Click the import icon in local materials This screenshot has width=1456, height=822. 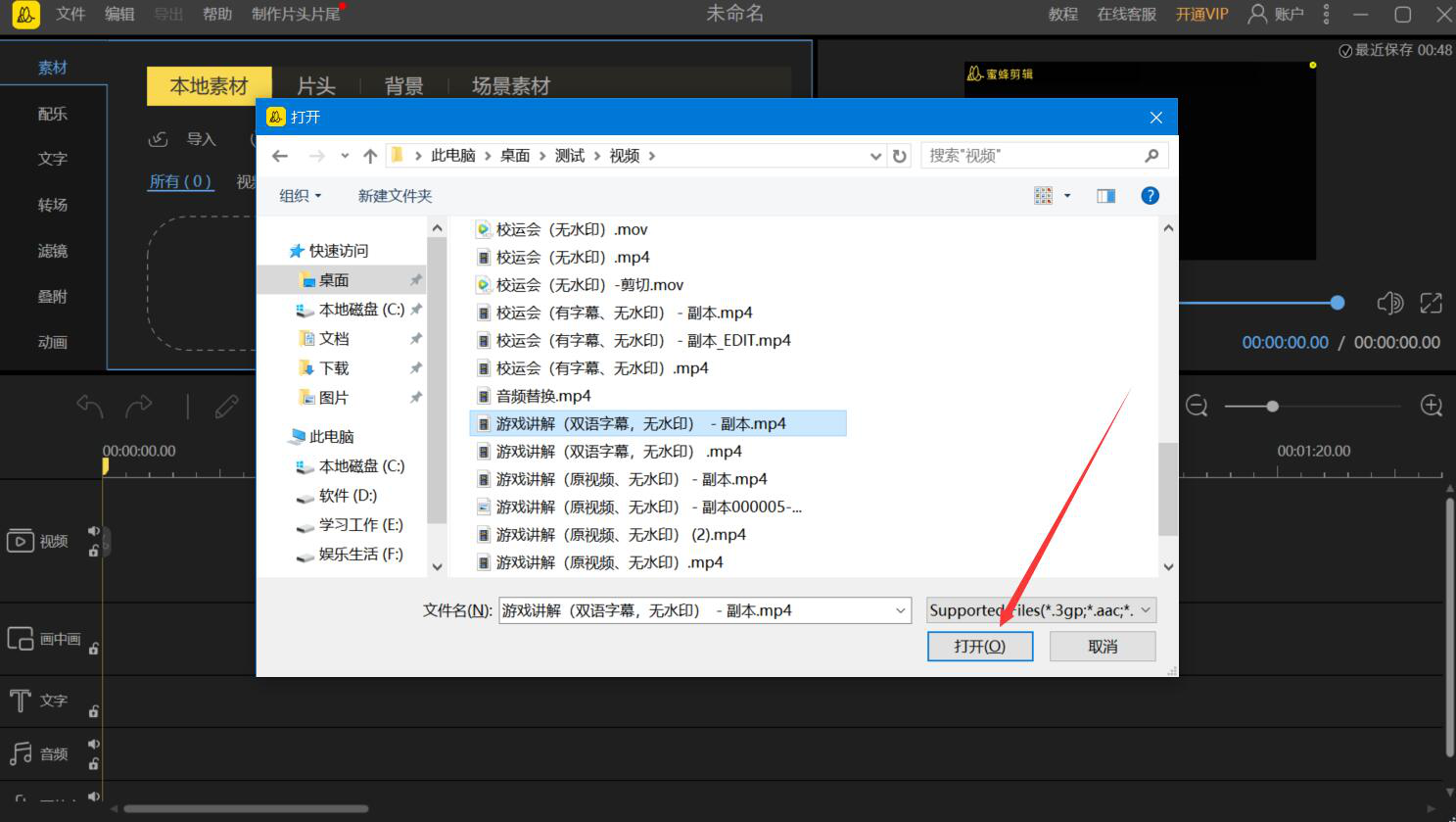pyautogui.click(x=159, y=139)
